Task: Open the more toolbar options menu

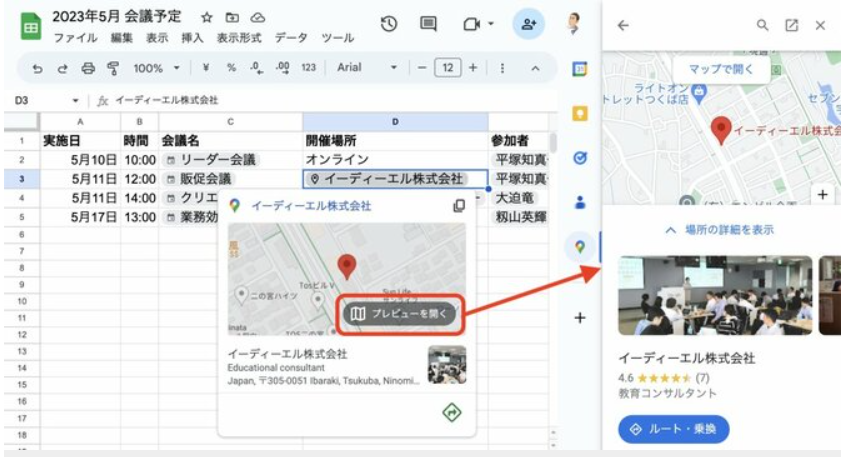Action: pos(502,68)
